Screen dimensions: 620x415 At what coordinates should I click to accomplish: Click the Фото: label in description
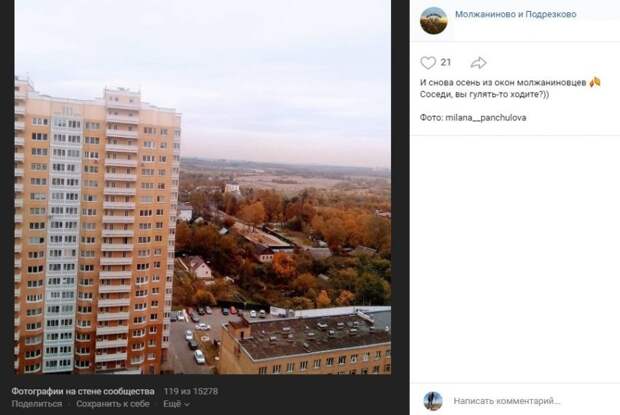point(431,117)
